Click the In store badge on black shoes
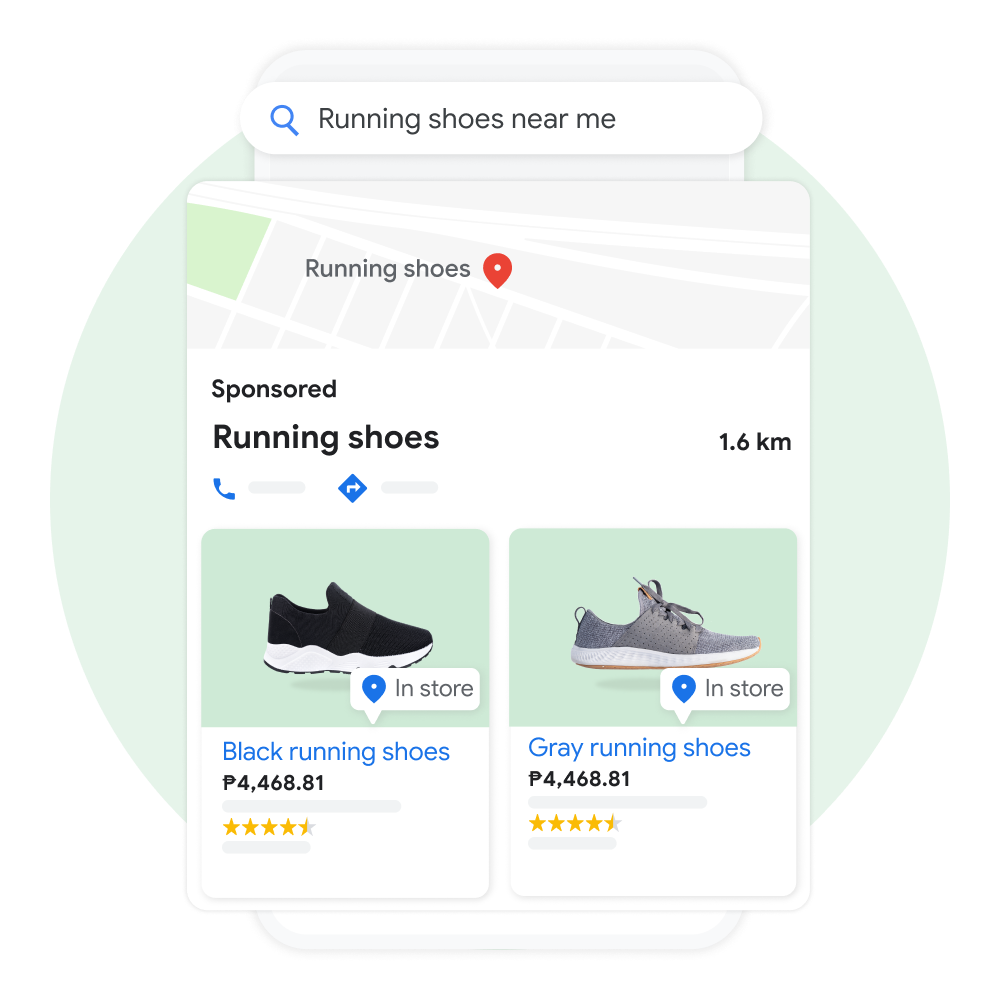 coord(415,689)
